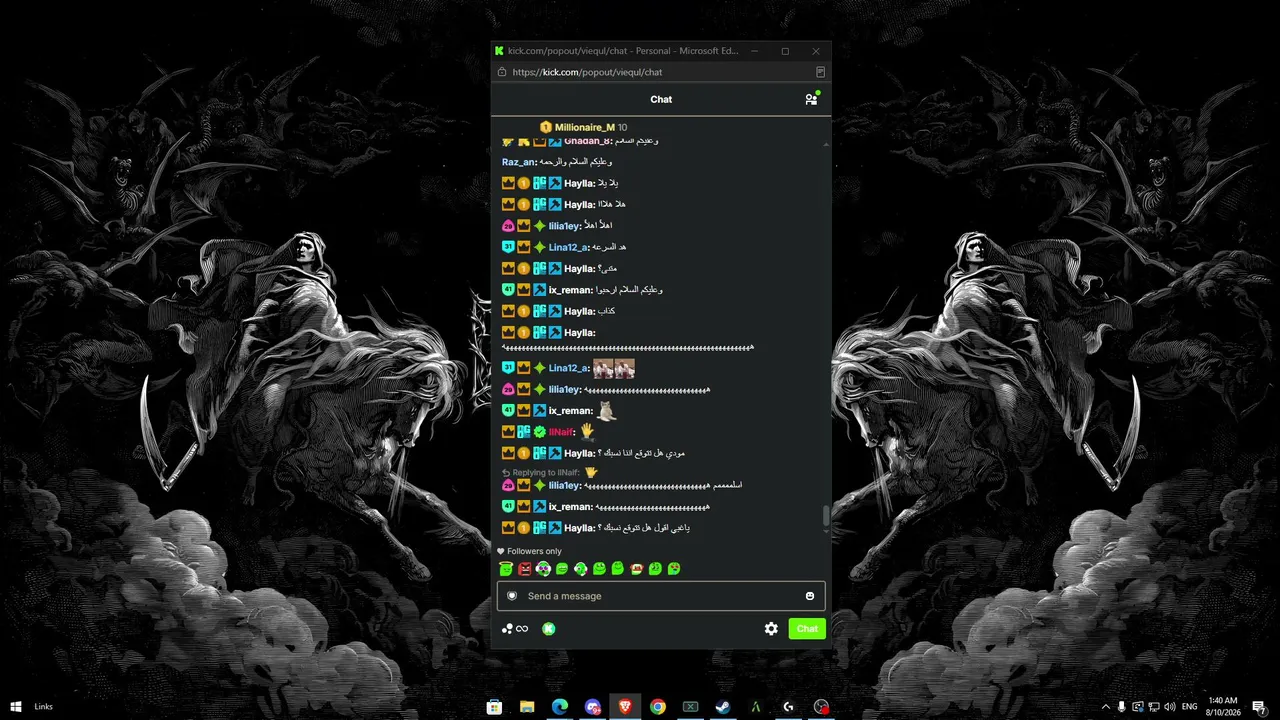Image resolution: width=1280 pixels, height=720 pixels.
Task: Insert the fourth quick emote, green smiling face
Action: coord(562,569)
